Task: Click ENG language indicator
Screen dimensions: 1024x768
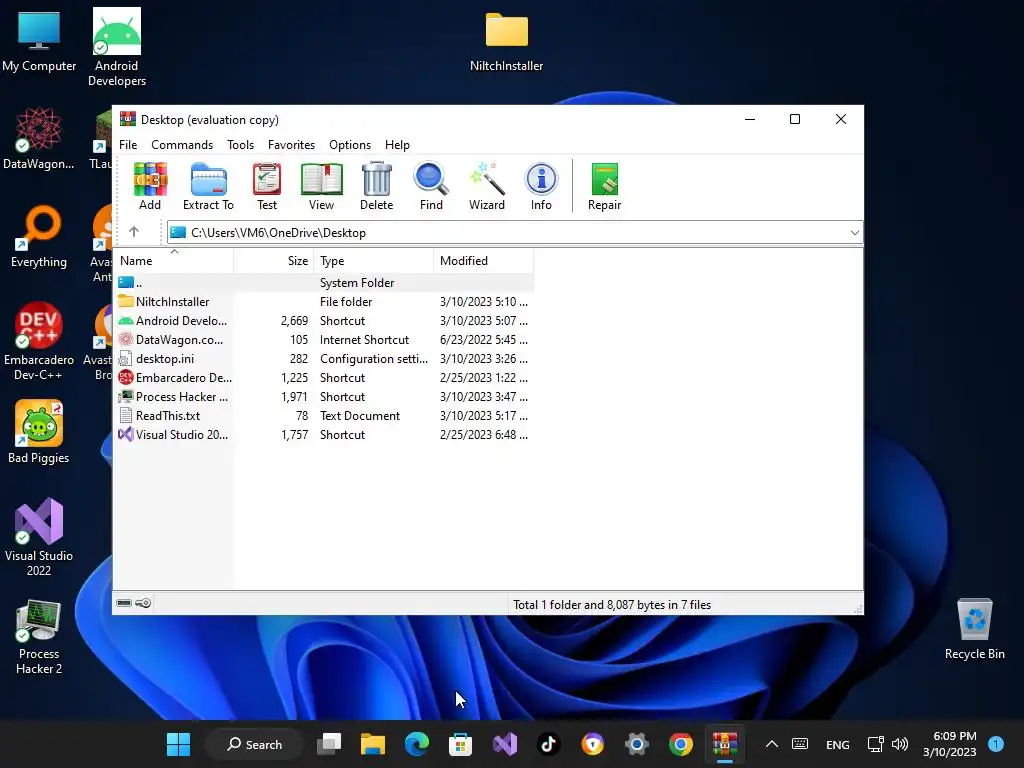Action: click(x=837, y=744)
